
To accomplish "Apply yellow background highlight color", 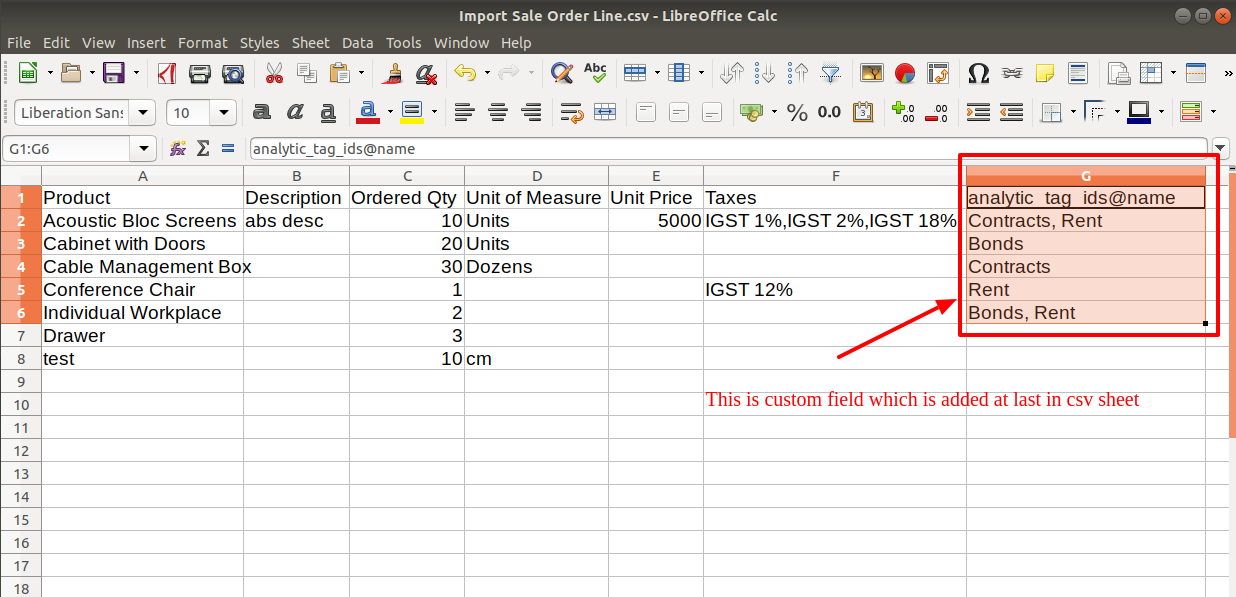I will pyautogui.click(x=412, y=112).
